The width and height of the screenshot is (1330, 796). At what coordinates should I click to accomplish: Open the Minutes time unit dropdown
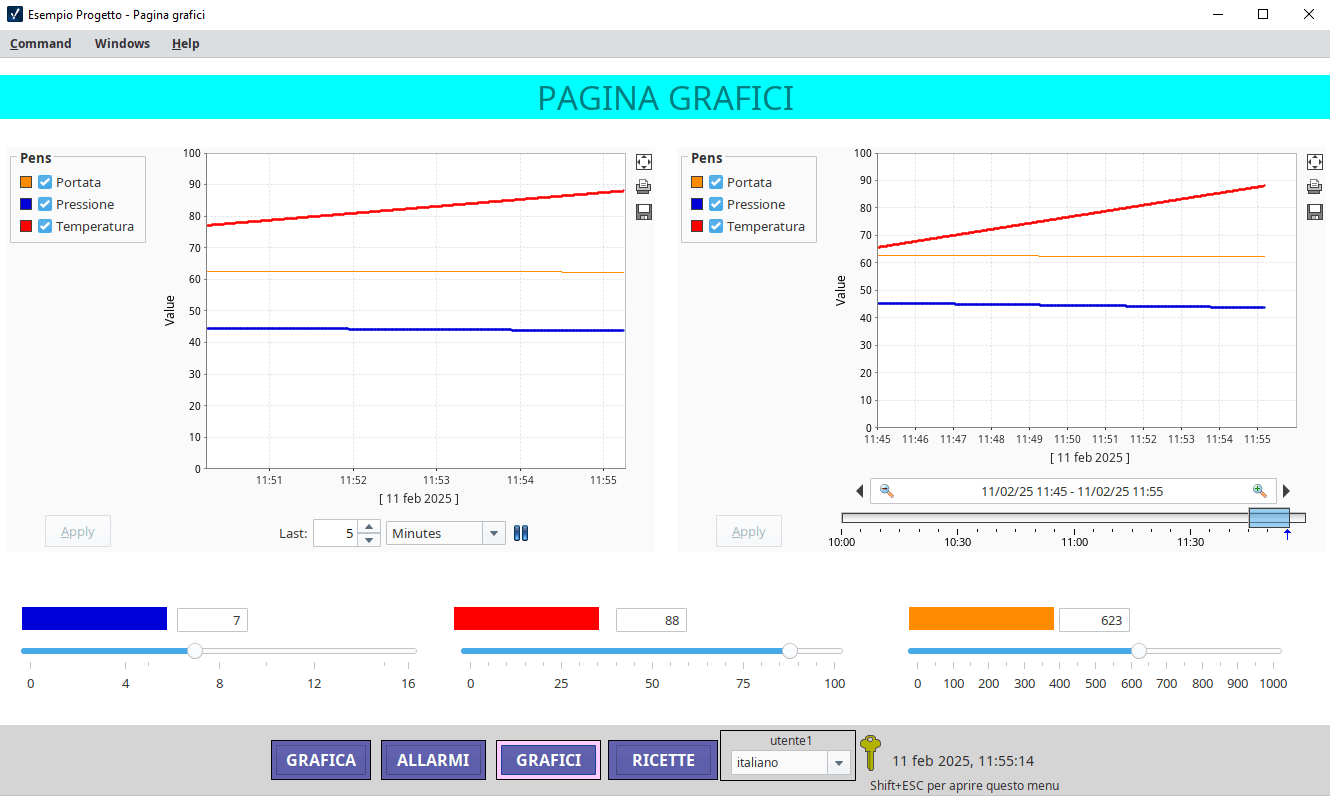click(494, 533)
